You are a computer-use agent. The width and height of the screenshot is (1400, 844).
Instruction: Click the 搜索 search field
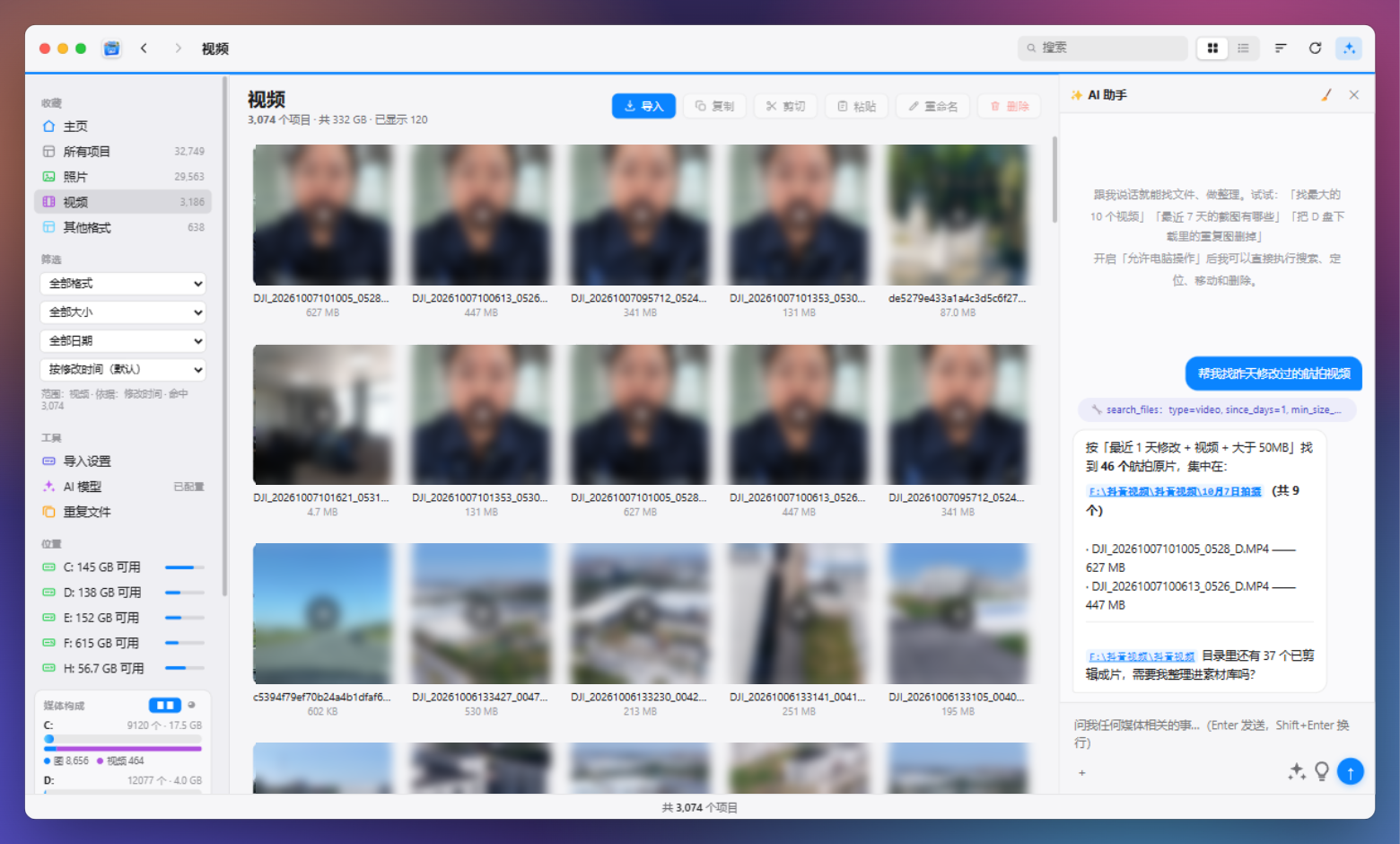[x=1103, y=48]
